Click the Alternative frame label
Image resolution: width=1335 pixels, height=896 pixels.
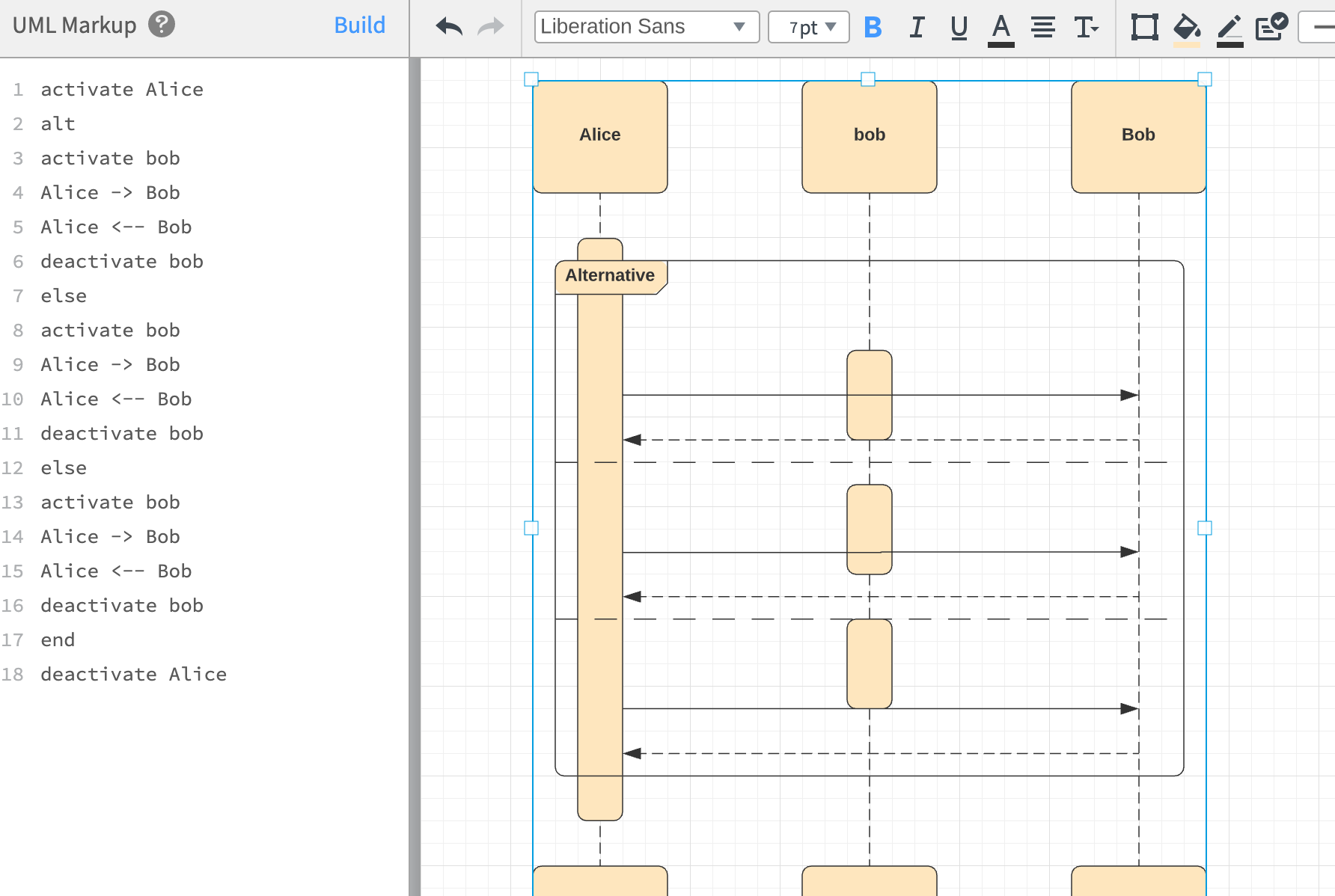pos(610,276)
